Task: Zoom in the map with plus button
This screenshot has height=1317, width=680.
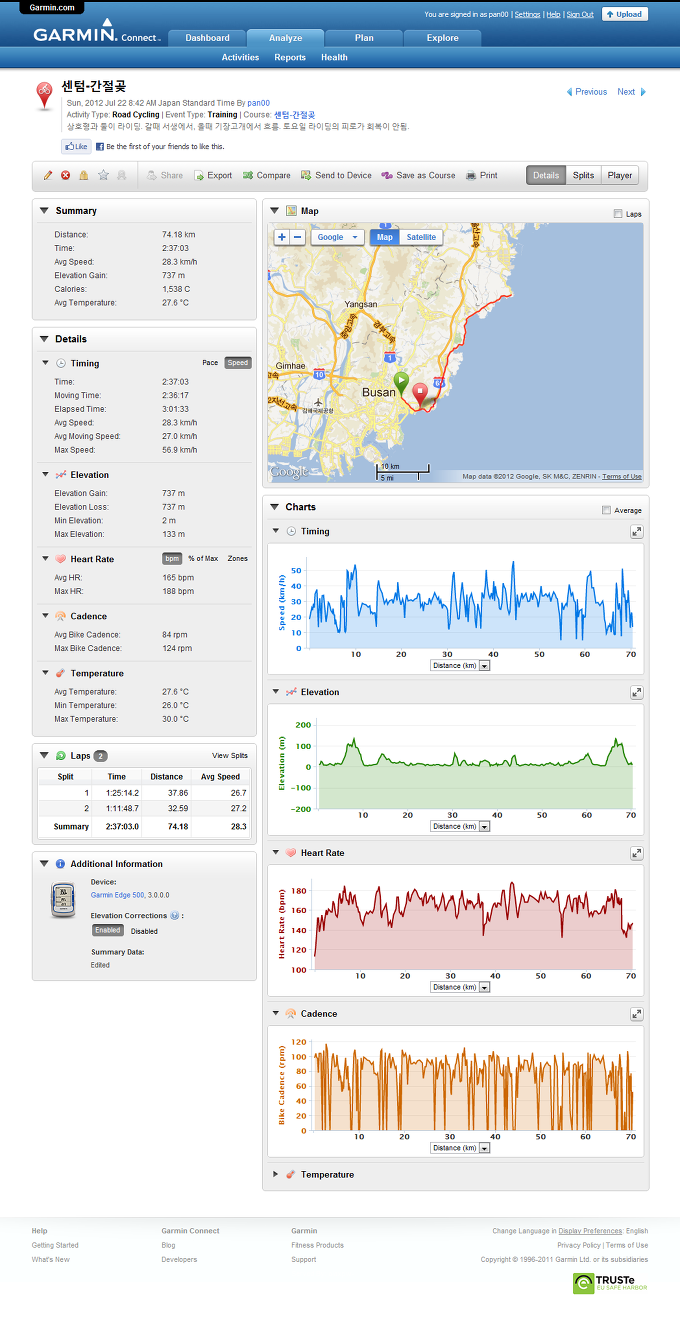Action: click(x=282, y=237)
